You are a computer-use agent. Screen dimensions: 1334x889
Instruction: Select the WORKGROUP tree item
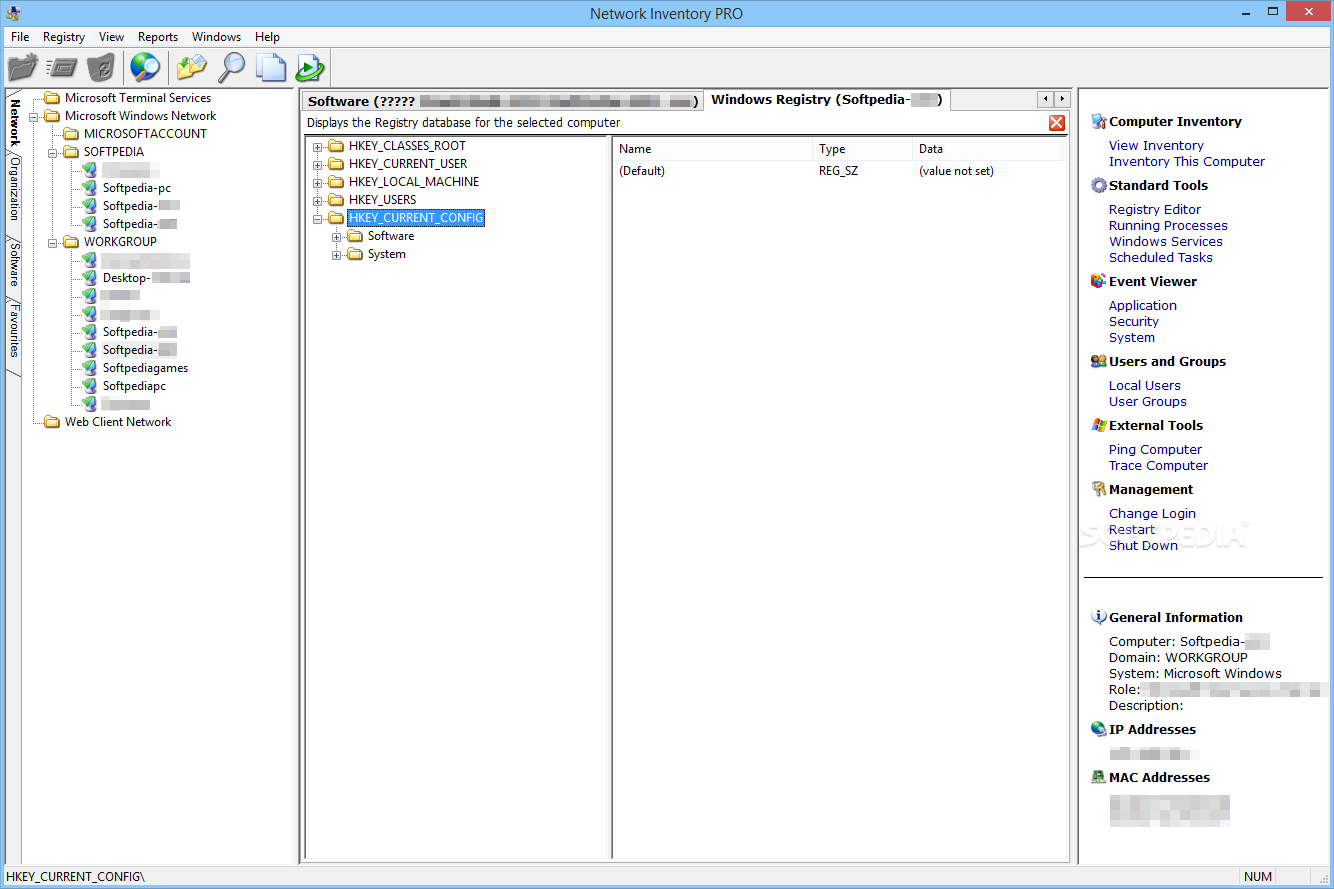120,242
